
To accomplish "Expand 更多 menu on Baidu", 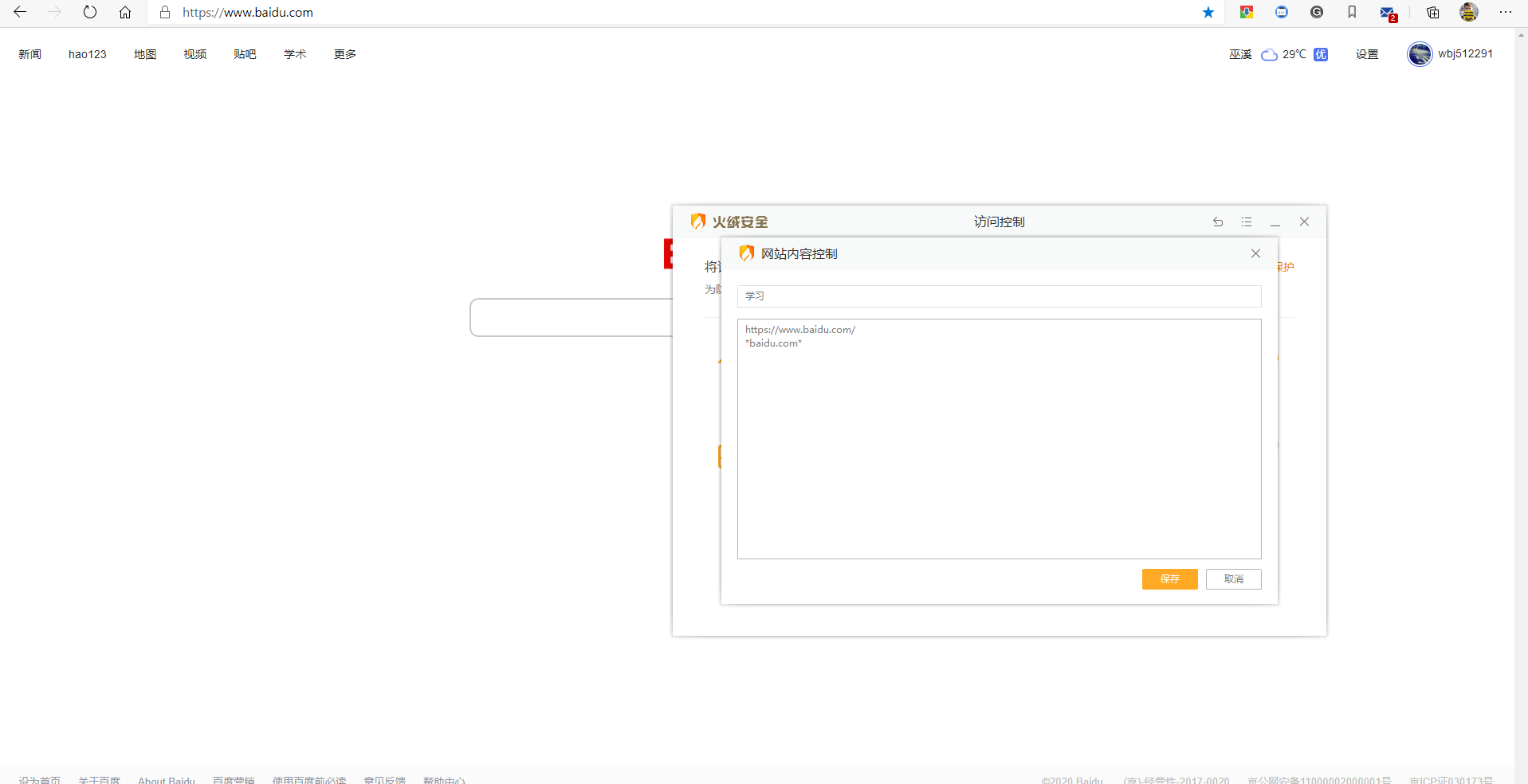I will pyautogui.click(x=345, y=54).
